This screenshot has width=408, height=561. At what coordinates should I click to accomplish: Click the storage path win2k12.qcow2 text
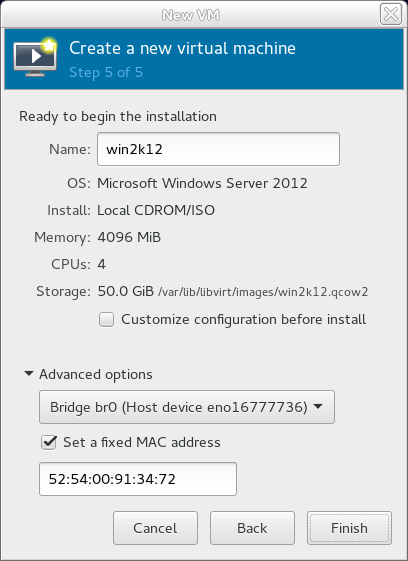point(263,292)
